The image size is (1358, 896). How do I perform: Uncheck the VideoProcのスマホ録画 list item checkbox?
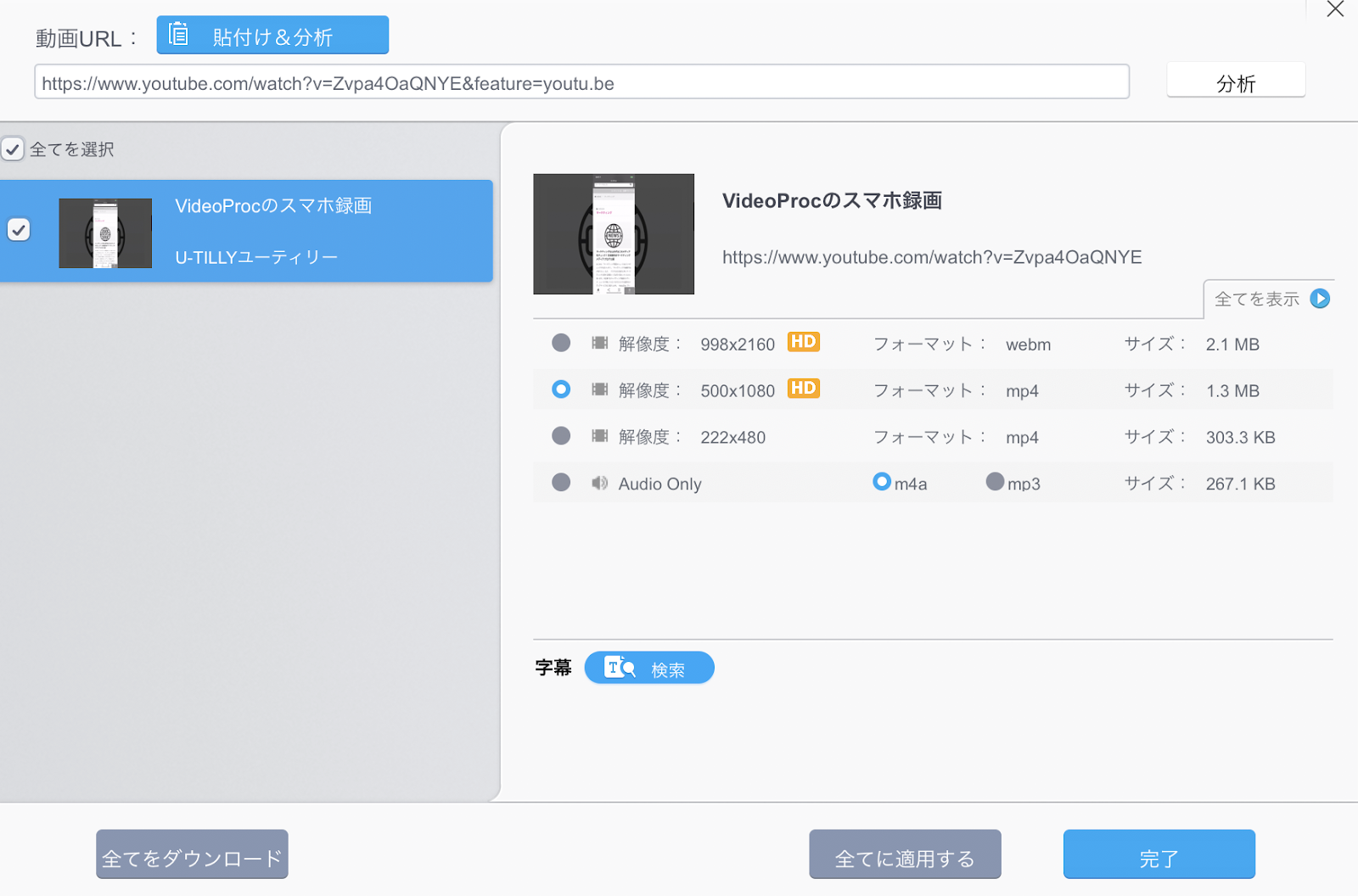(19, 230)
